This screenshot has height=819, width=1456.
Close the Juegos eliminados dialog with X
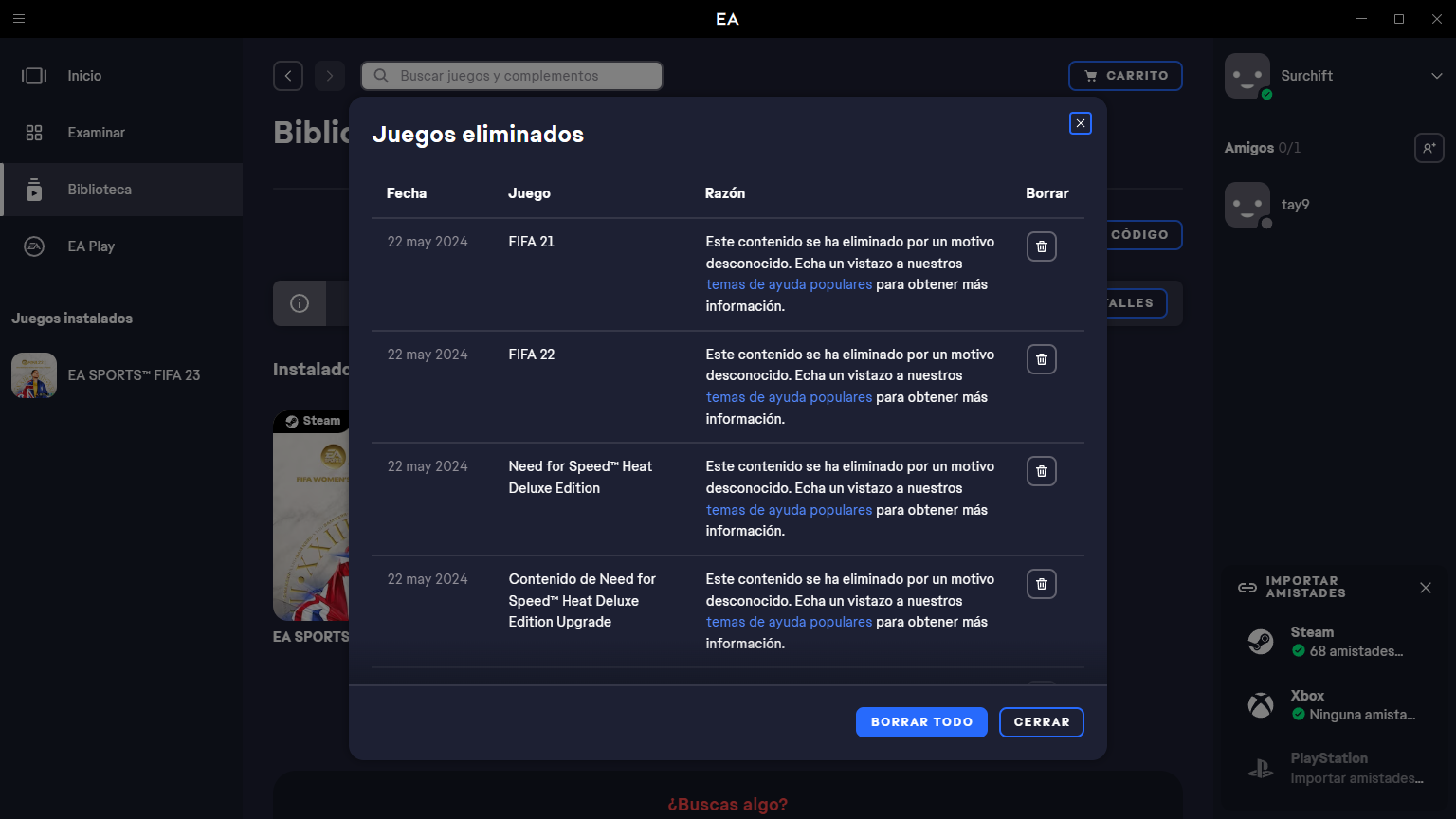[1081, 123]
